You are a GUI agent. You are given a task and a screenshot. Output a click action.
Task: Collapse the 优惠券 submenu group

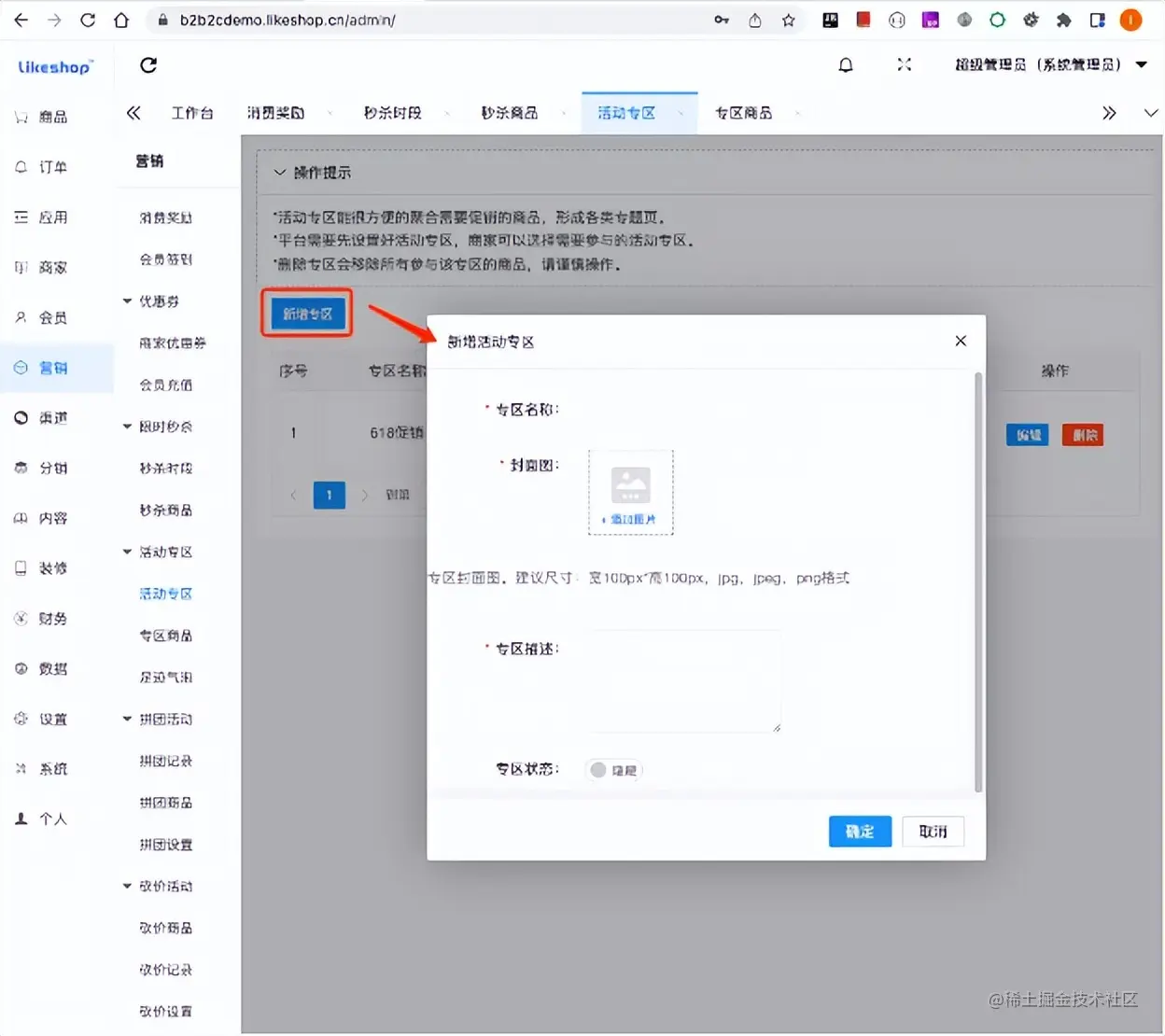coord(128,301)
